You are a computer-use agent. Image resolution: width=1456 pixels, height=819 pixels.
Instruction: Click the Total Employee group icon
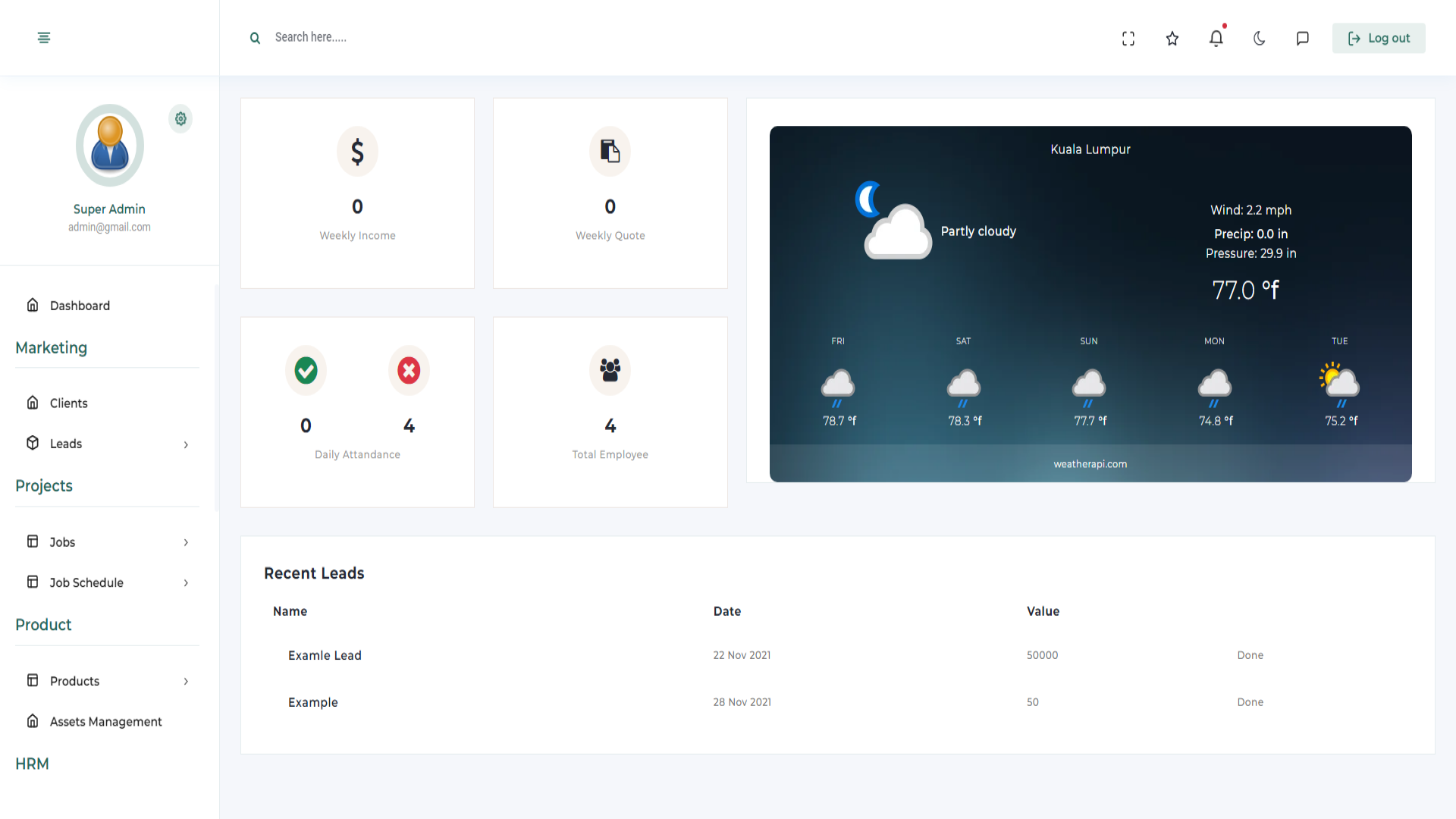point(610,371)
